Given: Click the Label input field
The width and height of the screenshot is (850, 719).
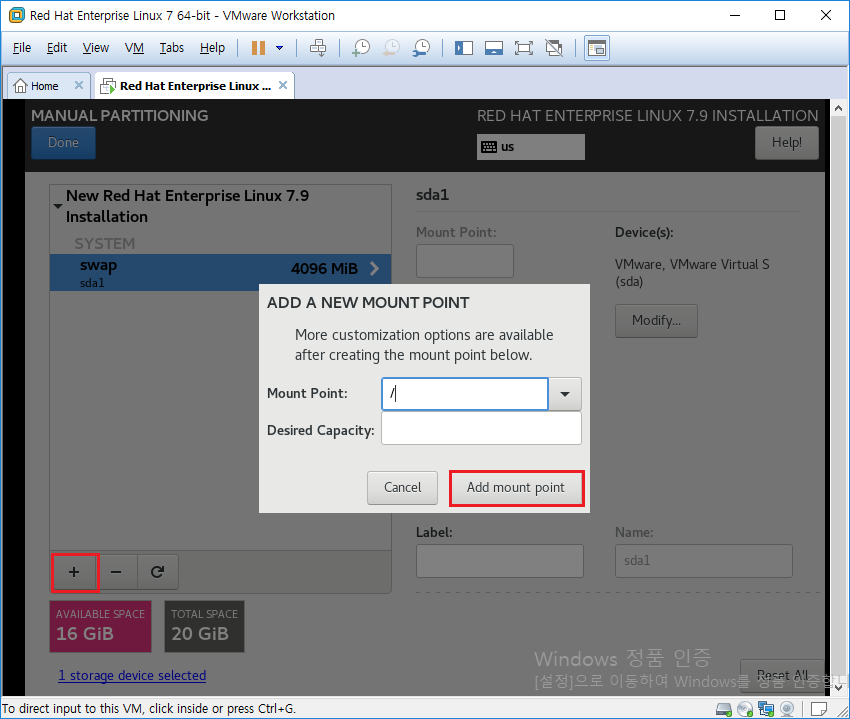Looking at the screenshot, I should [x=500, y=561].
